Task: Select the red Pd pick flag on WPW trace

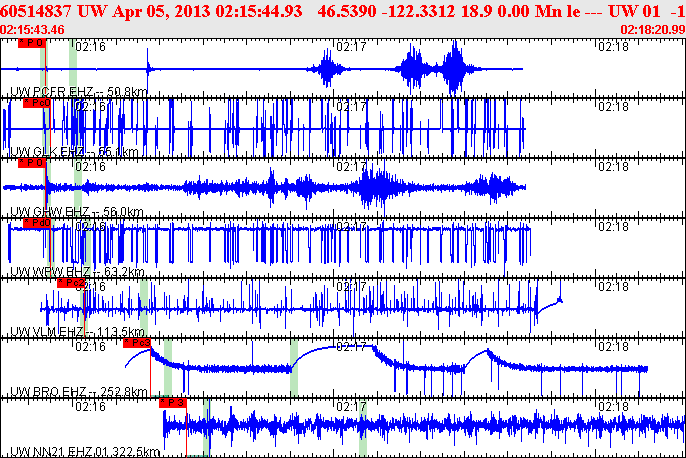Action: 37,223
